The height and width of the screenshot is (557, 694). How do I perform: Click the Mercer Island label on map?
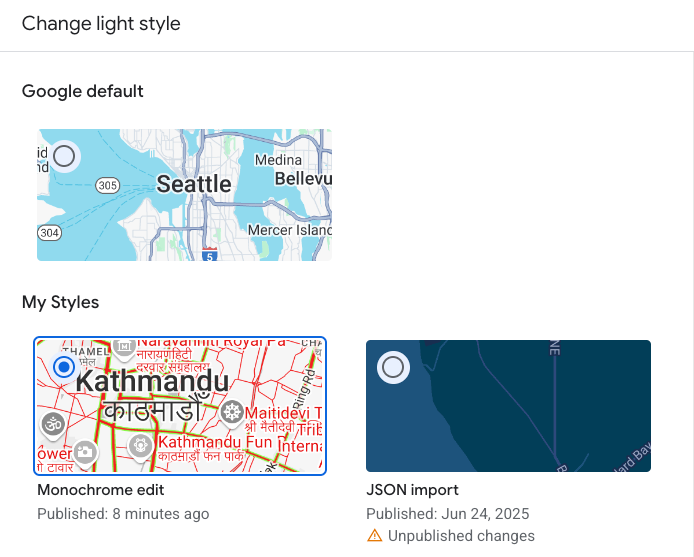[289, 230]
